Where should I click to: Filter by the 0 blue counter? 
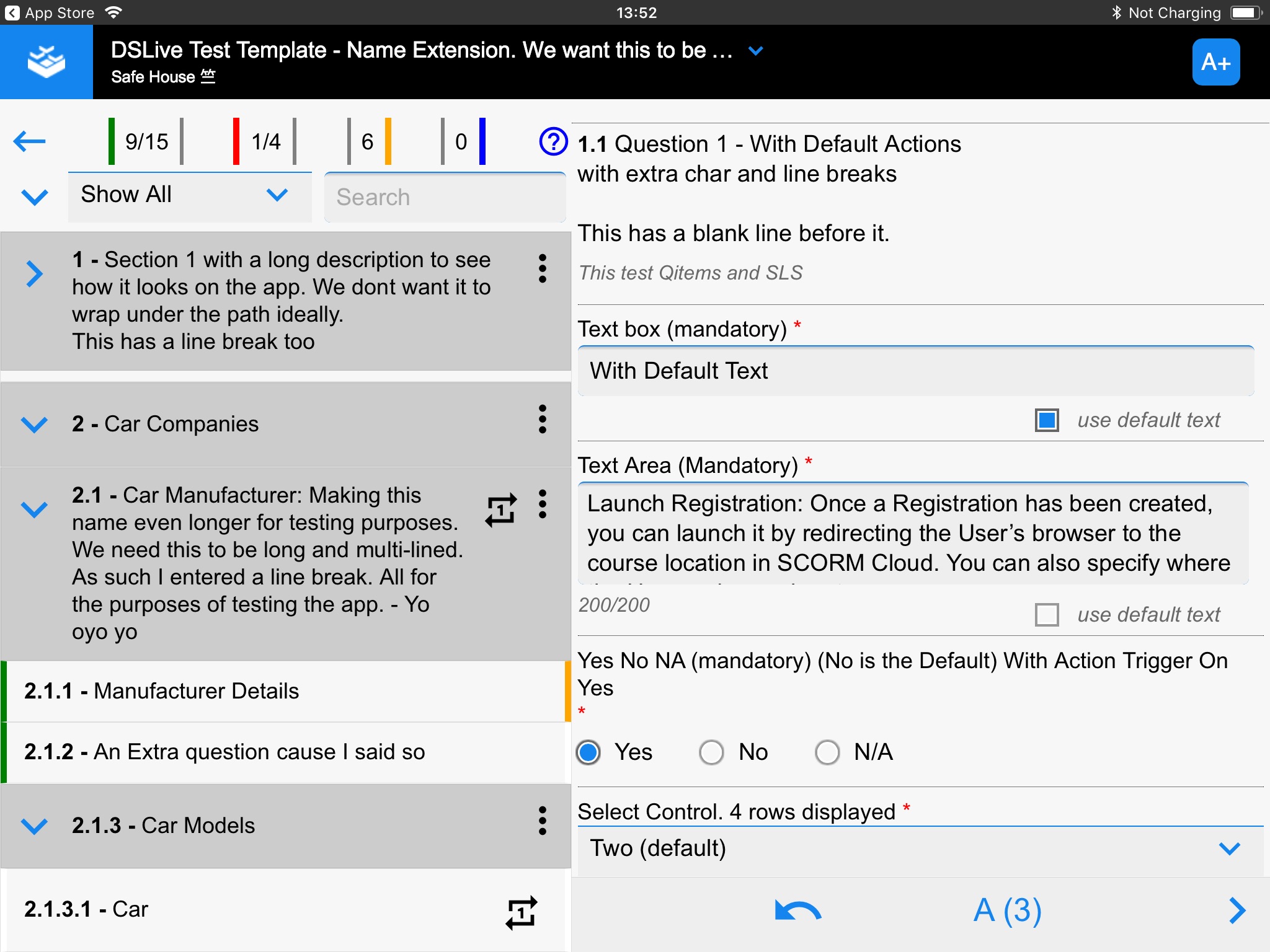click(463, 141)
